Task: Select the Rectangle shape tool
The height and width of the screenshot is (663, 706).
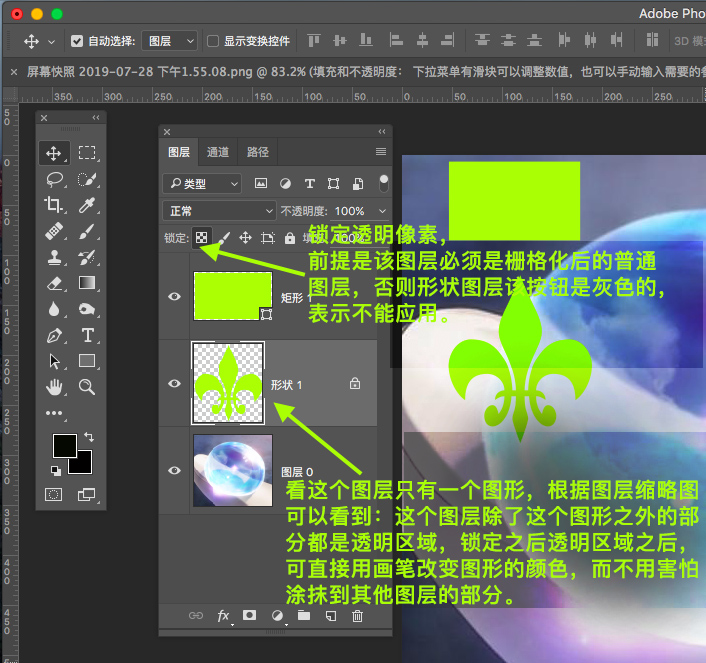Action: coord(87,361)
